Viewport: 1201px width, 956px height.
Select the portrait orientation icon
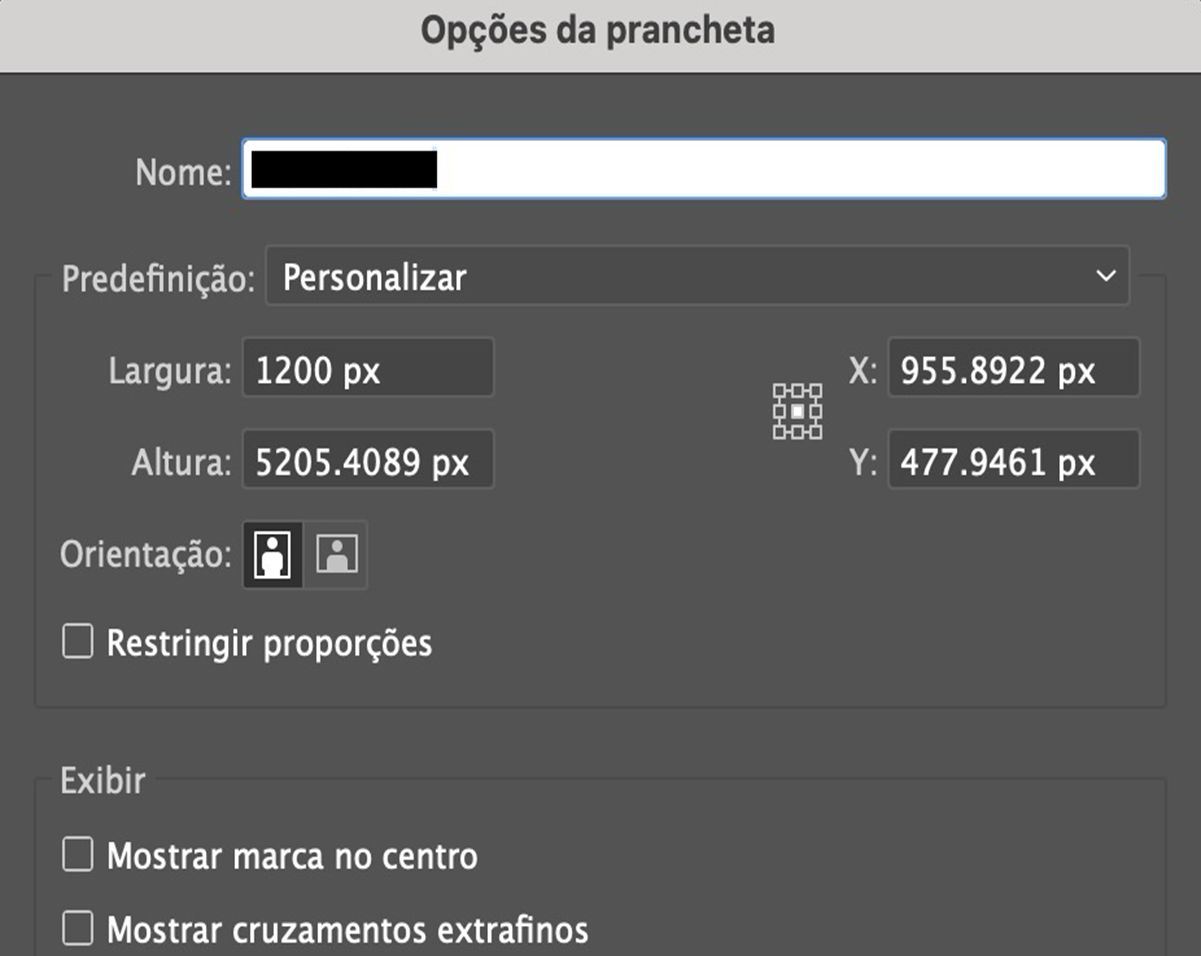(271, 555)
